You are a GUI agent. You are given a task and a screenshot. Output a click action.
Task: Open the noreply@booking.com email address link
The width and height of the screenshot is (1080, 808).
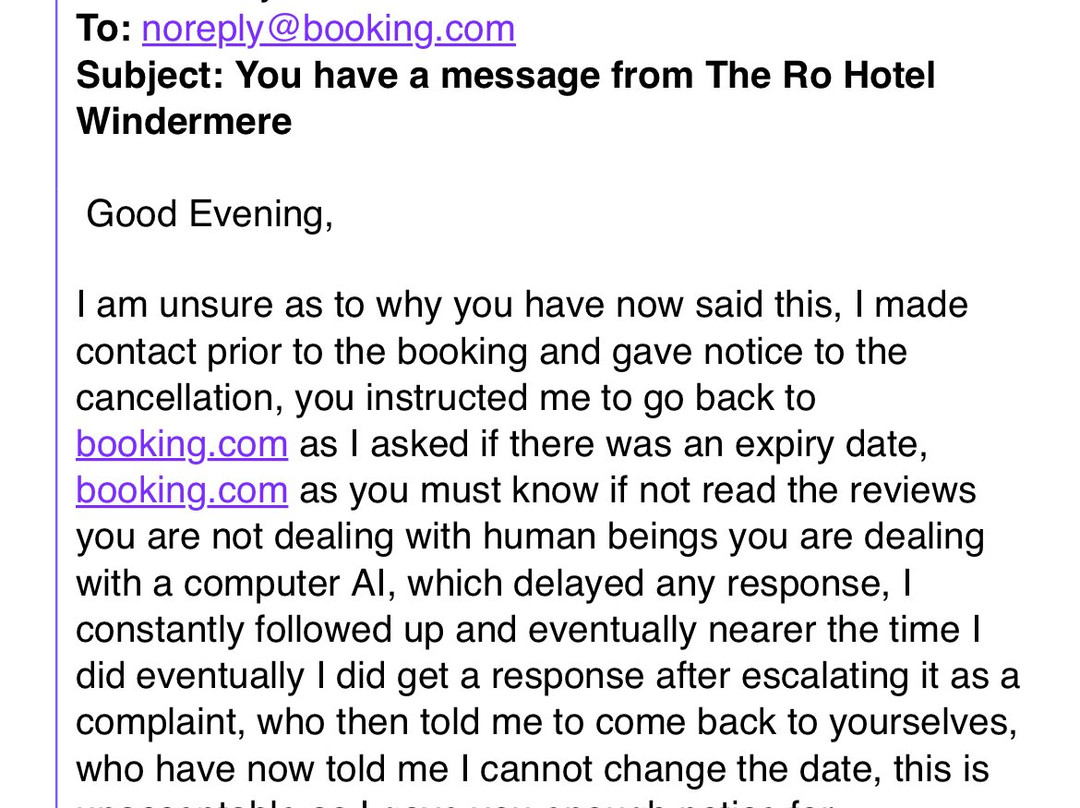[x=329, y=30]
